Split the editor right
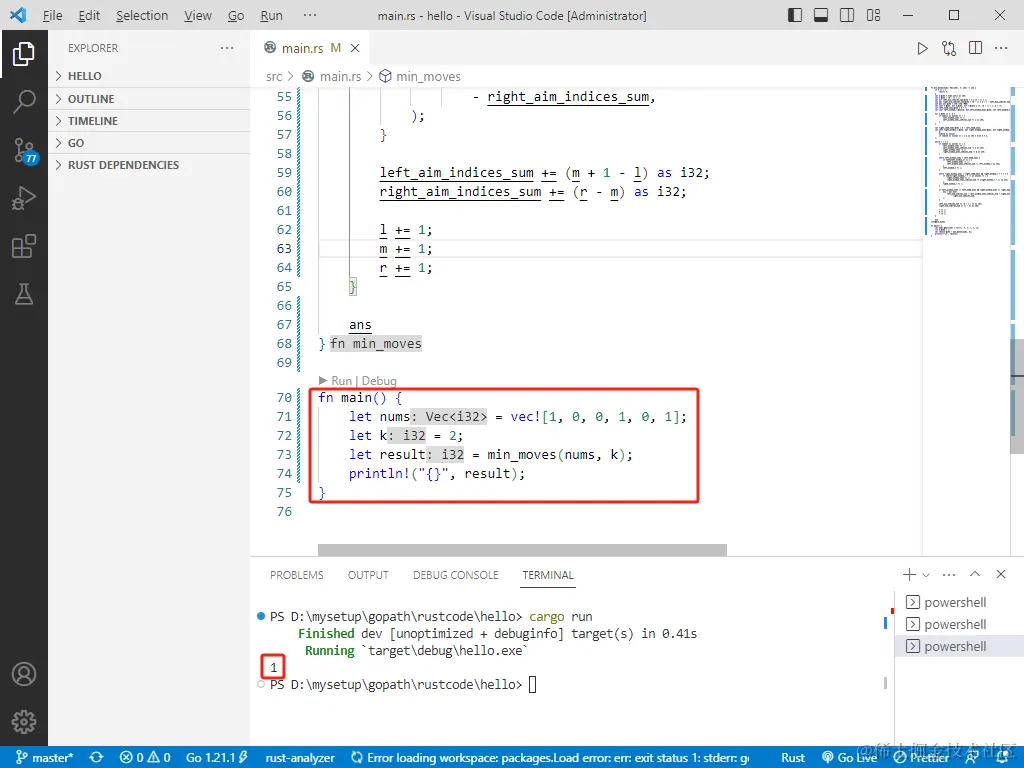 [x=975, y=48]
